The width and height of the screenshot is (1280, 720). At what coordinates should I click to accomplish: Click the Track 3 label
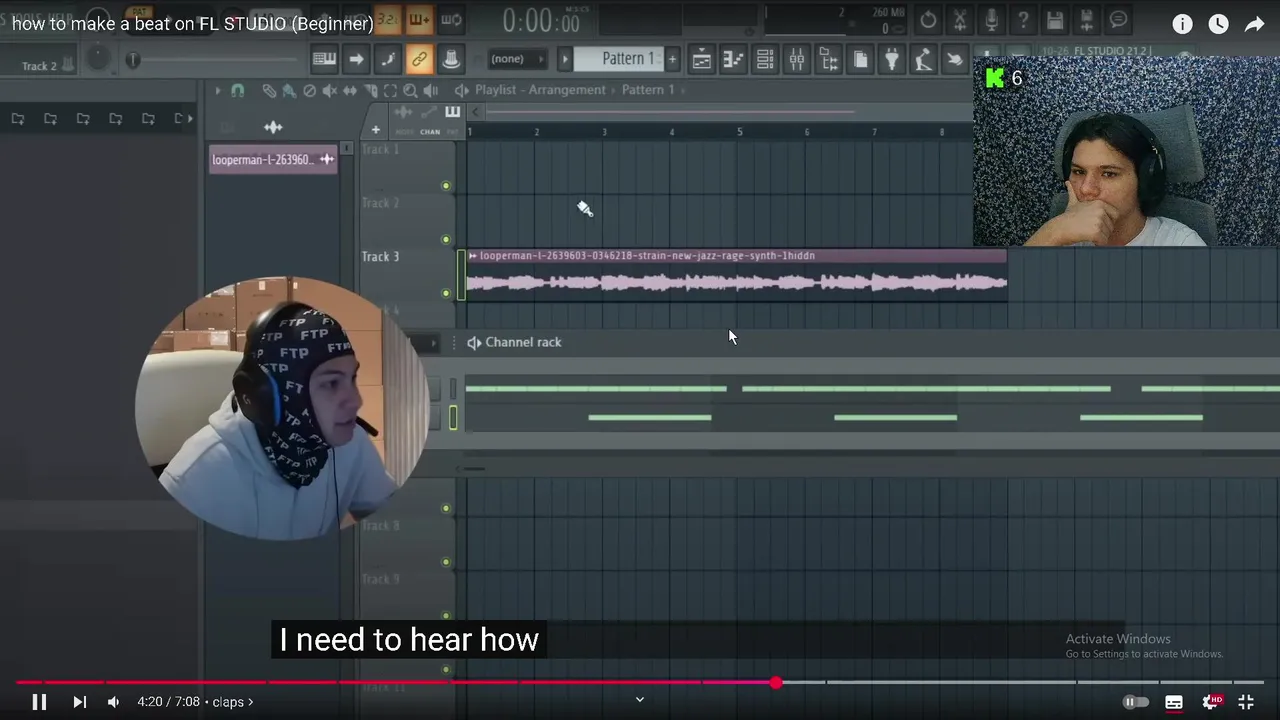pos(380,257)
